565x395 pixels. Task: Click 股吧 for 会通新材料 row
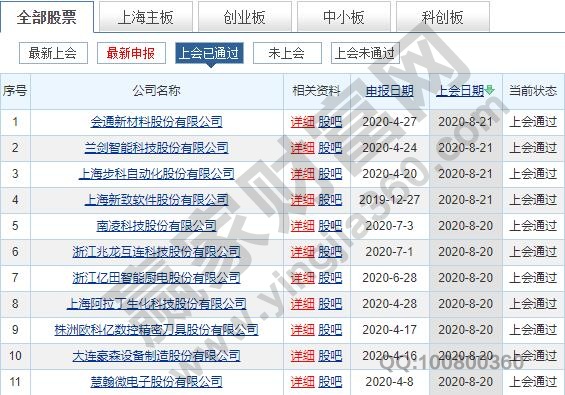(330, 122)
